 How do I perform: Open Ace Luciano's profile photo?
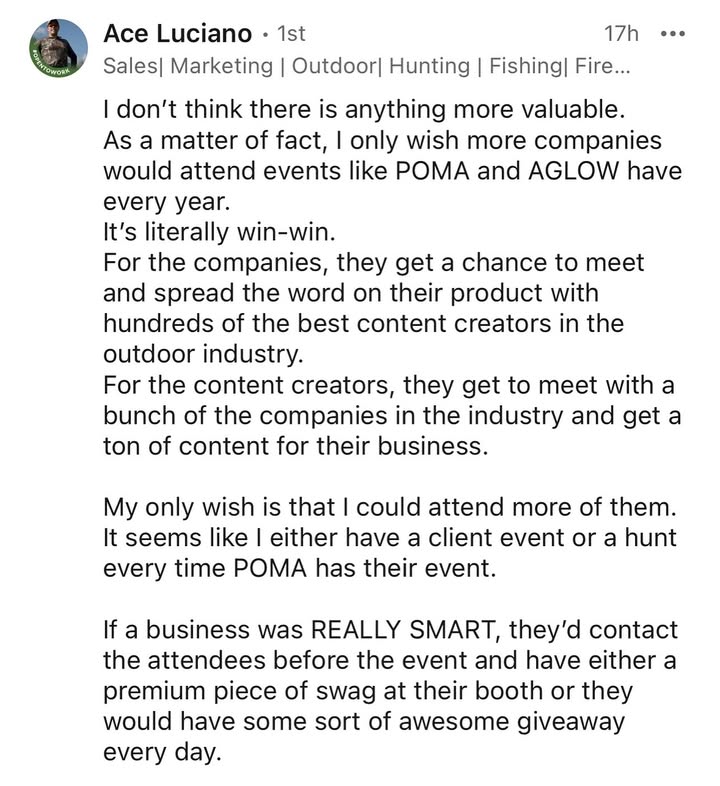click(x=58, y=49)
